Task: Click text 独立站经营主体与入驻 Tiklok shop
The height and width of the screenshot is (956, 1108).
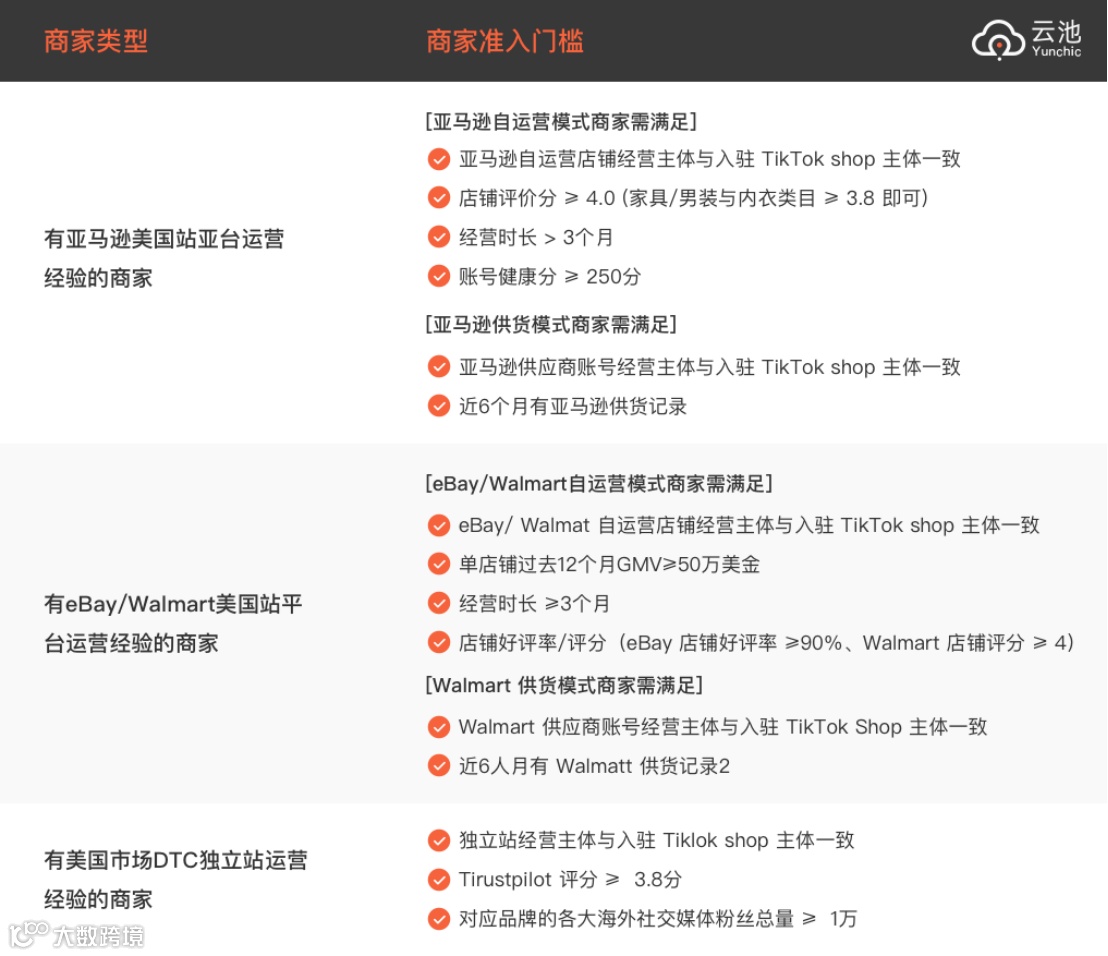Action: click(613, 840)
